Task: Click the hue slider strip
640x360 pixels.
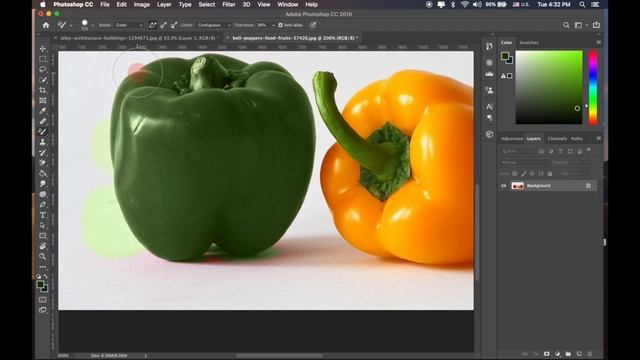Action: coord(593,87)
